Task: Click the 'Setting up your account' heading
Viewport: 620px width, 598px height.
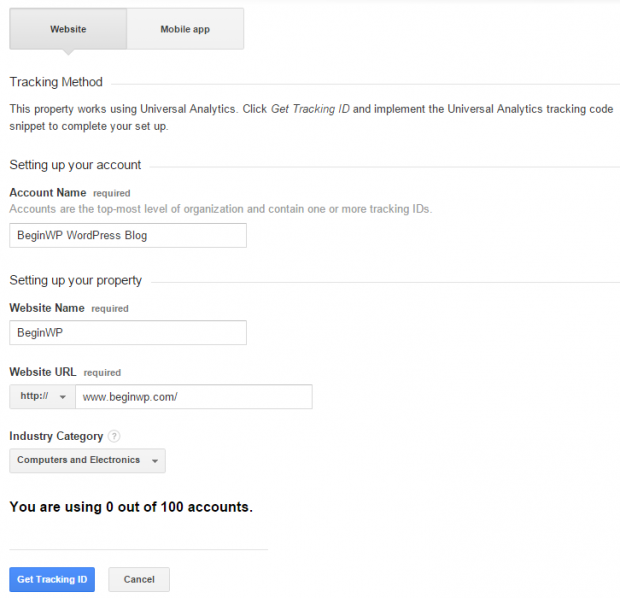Action: 75,165
